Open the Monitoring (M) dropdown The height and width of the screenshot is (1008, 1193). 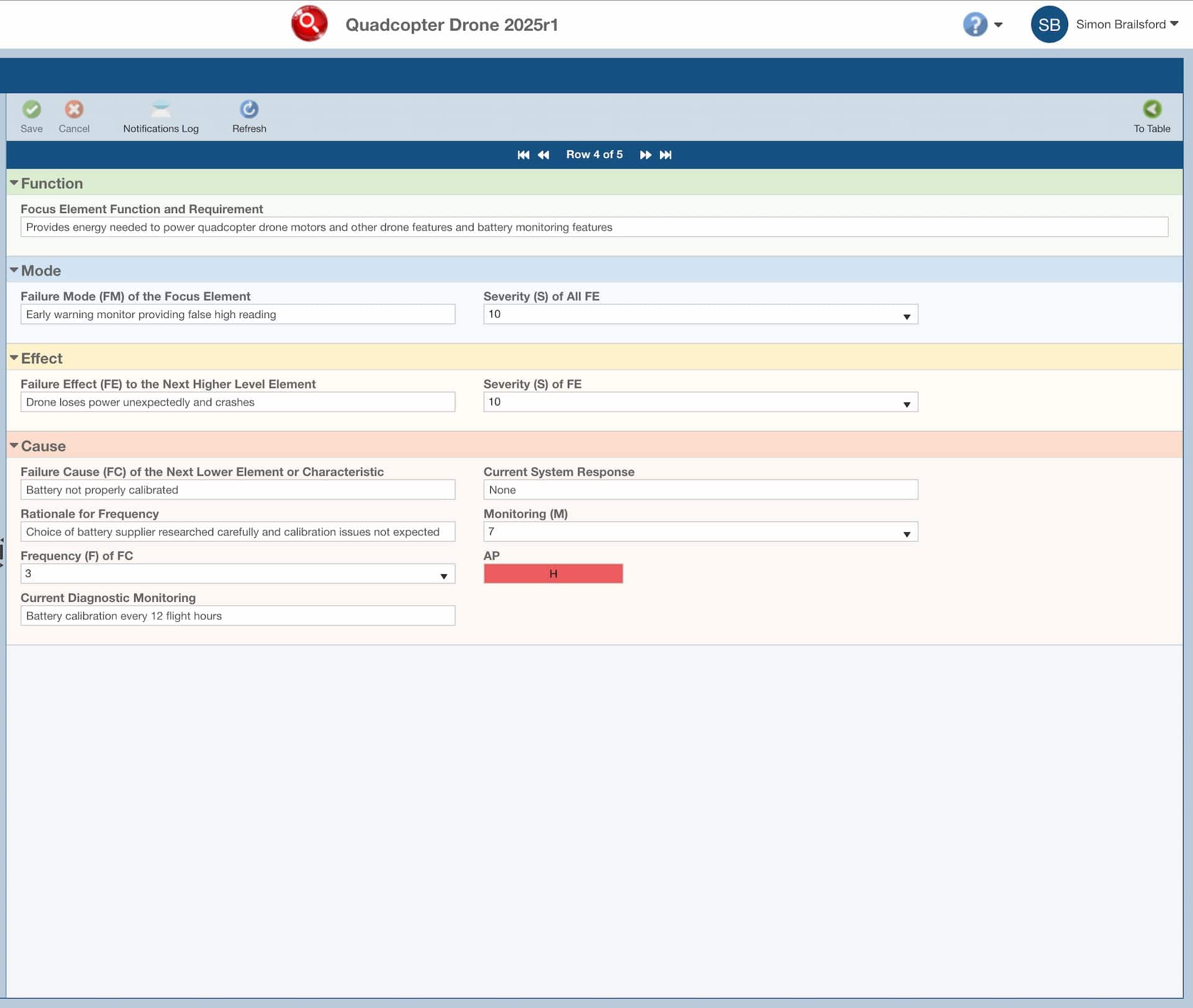[x=907, y=532]
